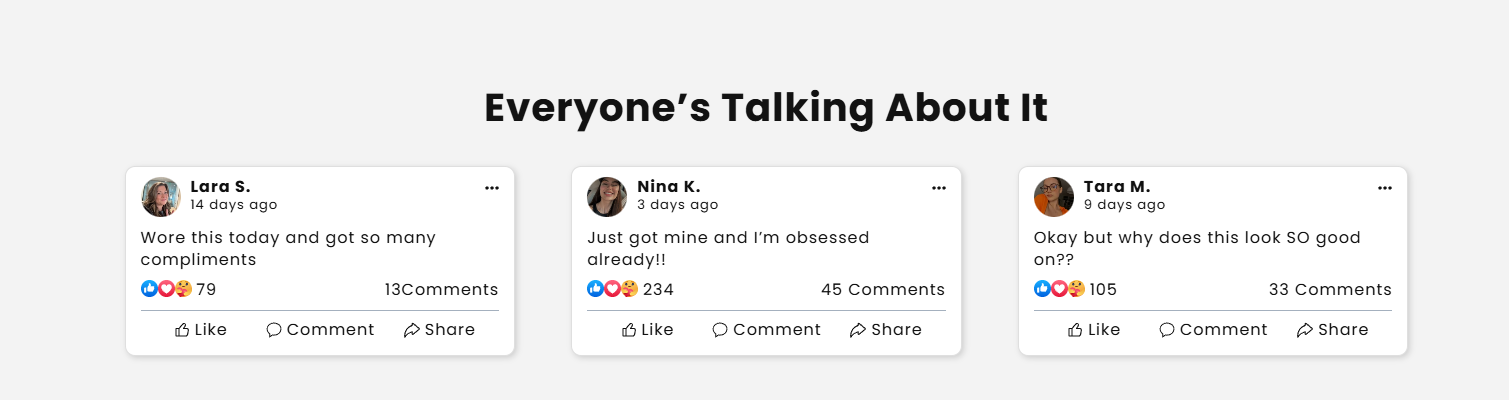Click the Comment bubble icon on Tara M. post
Viewport: 1509px width, 400px height.
(1166, 330)
